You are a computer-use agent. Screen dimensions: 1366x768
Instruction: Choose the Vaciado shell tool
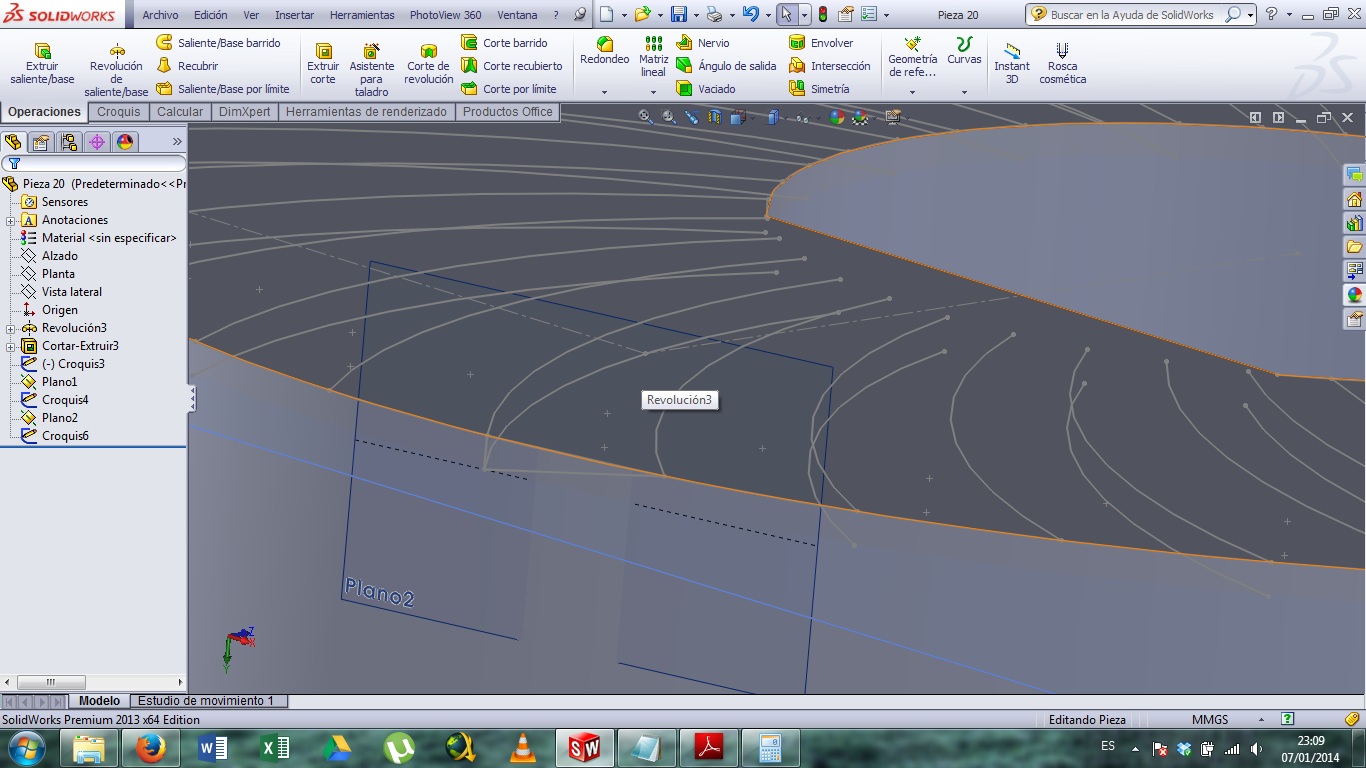coord(706,89)
